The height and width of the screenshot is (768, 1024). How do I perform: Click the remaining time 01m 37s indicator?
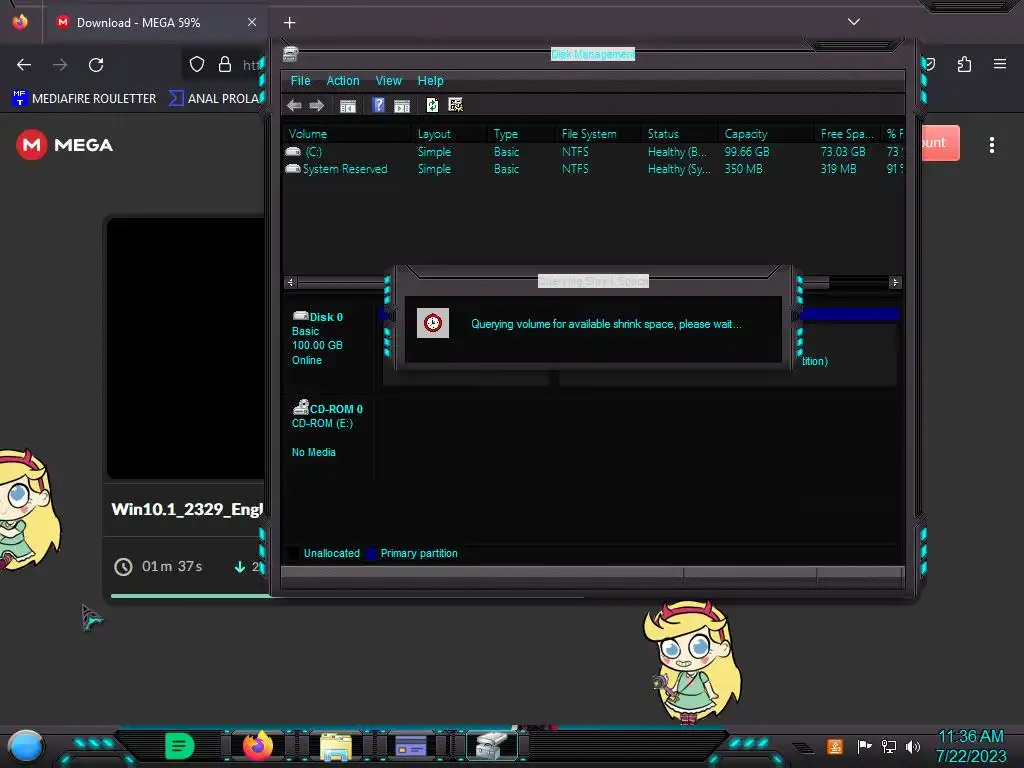(x=159, y=566)
